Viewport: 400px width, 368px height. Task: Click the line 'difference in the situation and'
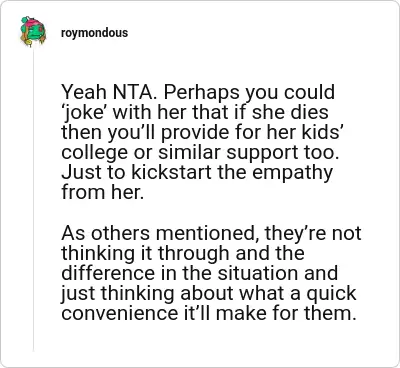tap(199, 273)
